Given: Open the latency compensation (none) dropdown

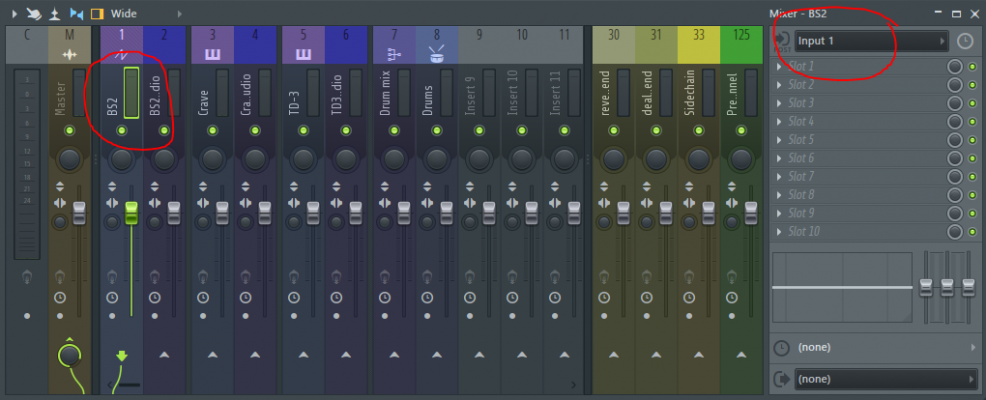Looking at the screenshot, I should (885, 347).
